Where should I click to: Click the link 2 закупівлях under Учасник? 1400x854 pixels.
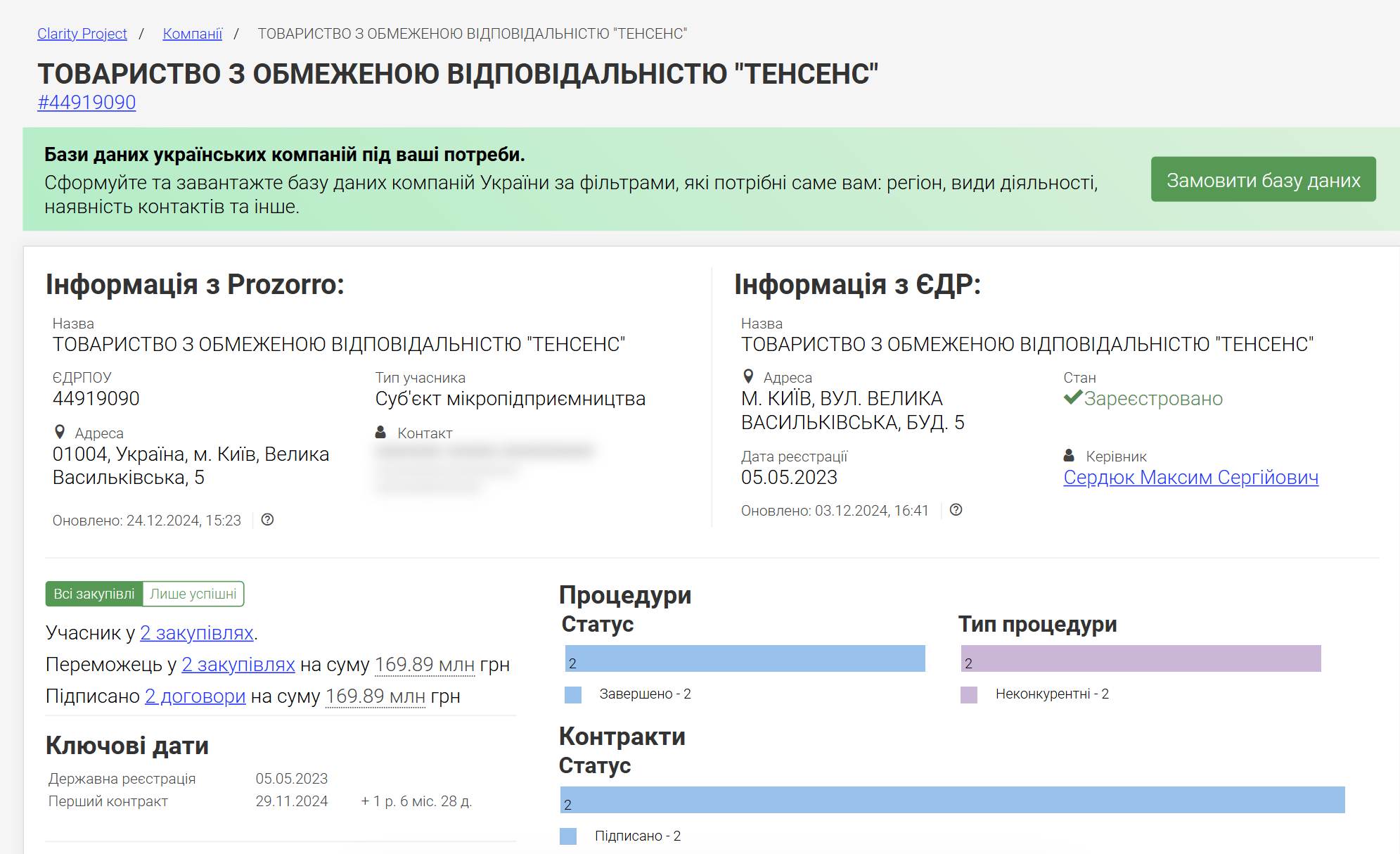pos(198,632)
